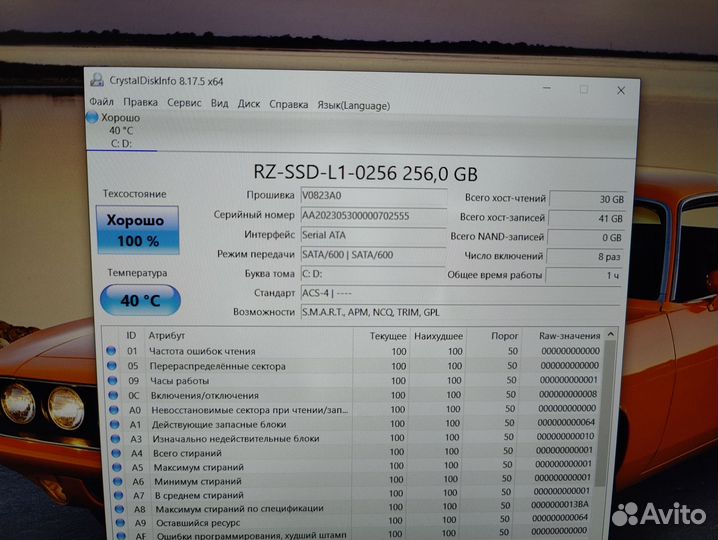The image size is (718, 540).
Task: Open the Правка menu
Action: pyautogui.click(x=141, y=102)
